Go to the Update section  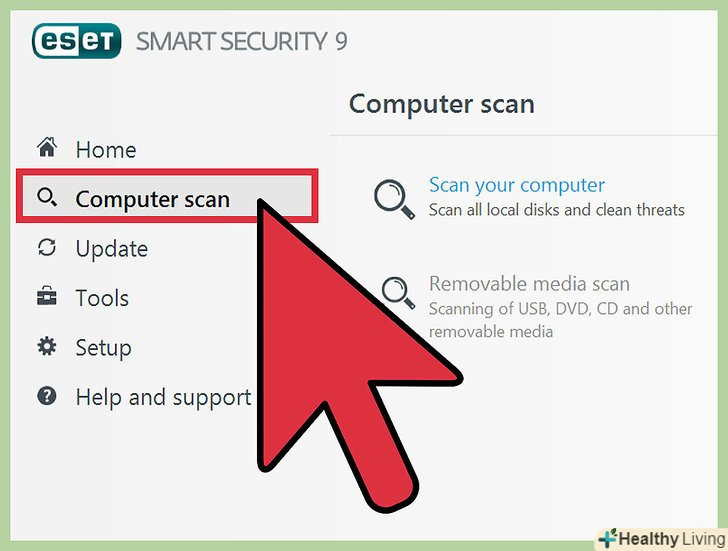(x=112, y=249)
